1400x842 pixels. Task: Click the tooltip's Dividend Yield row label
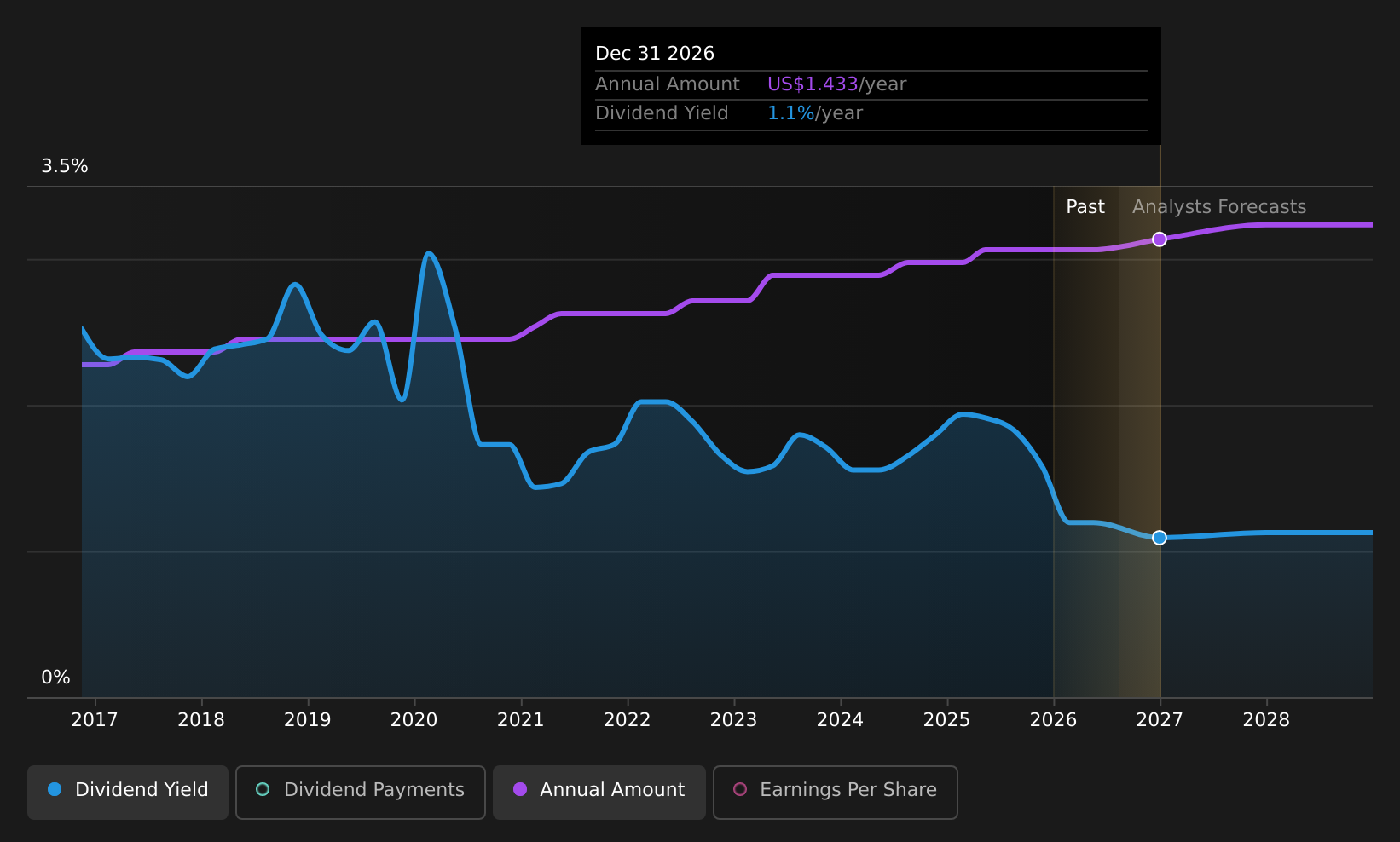(x=662, y=113)
